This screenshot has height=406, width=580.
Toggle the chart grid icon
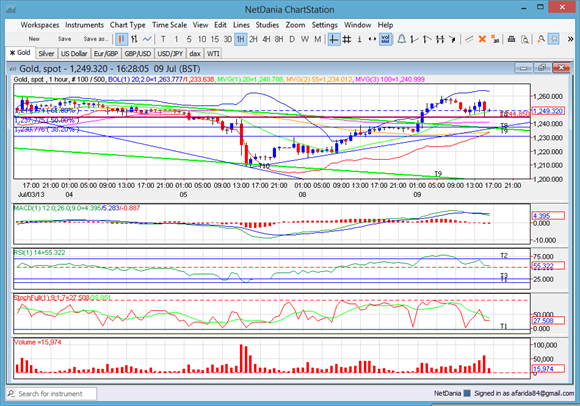coord(347,39)
